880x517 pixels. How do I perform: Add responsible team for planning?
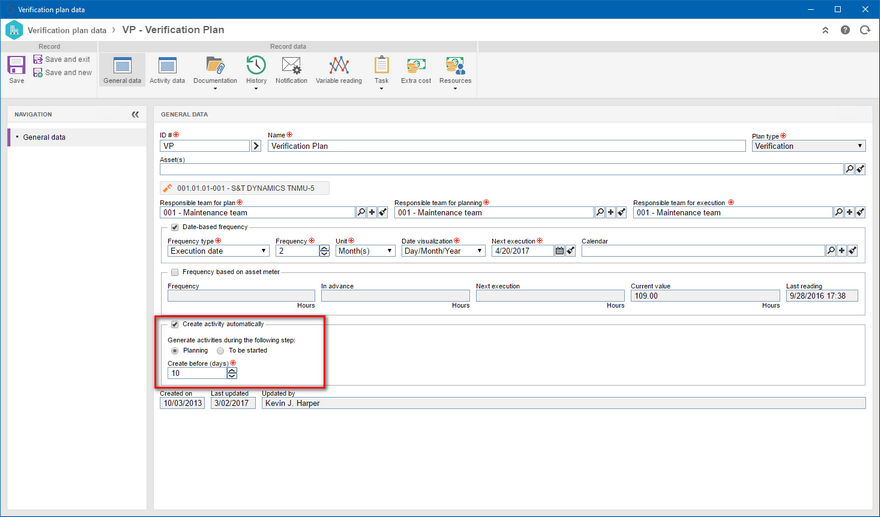click(x=611, y=213)
